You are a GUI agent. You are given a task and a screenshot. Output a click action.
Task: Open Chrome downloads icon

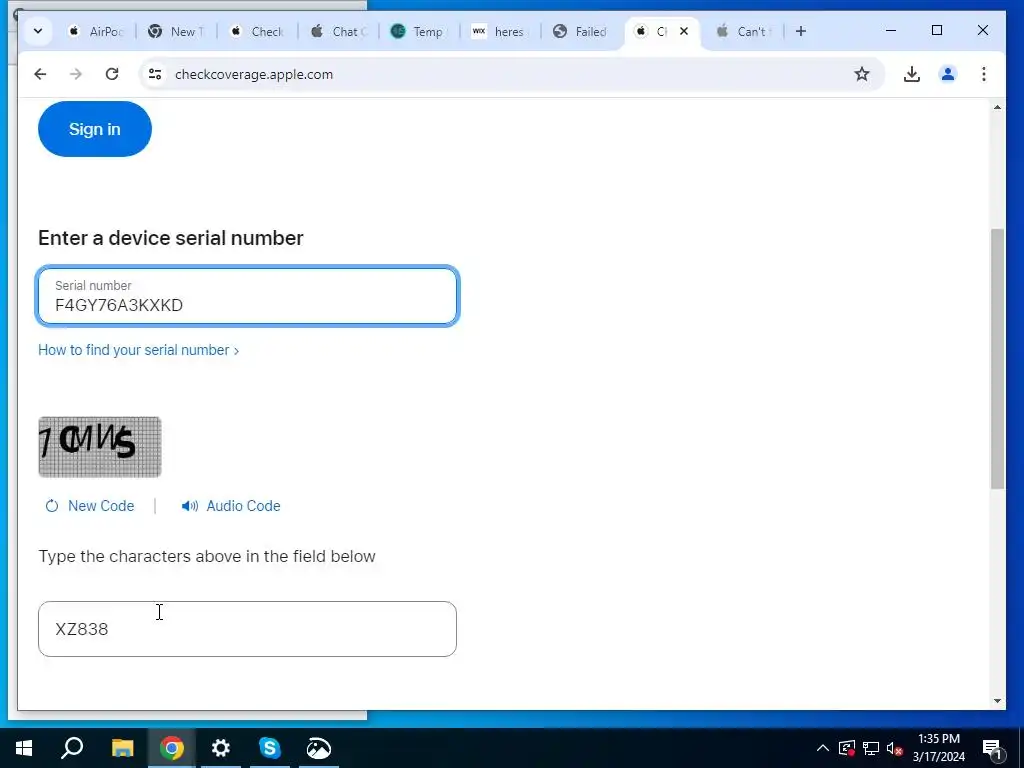912,74
